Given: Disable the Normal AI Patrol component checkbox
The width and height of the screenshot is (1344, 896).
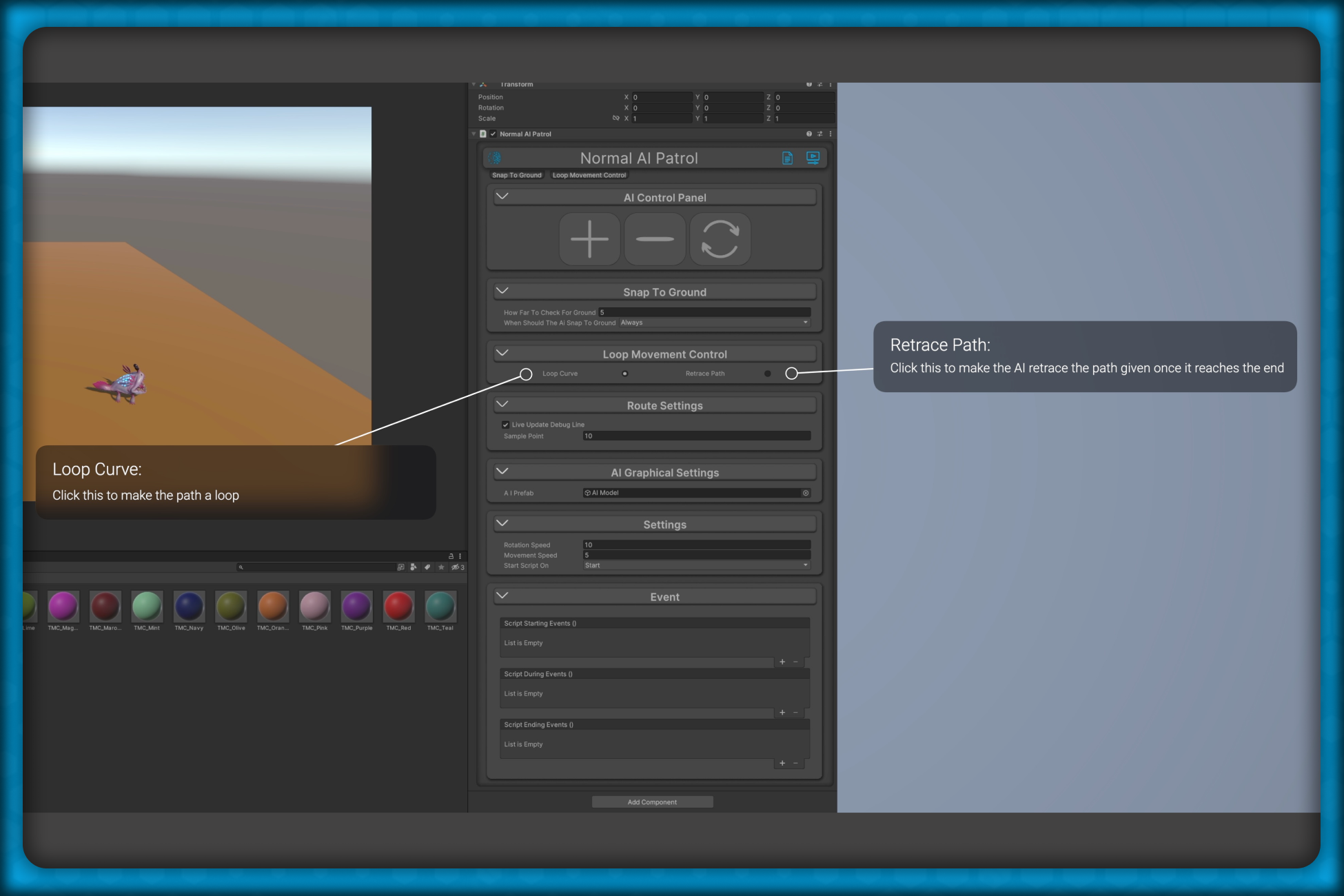Looking at the screenshot, I should click(493, 134).
